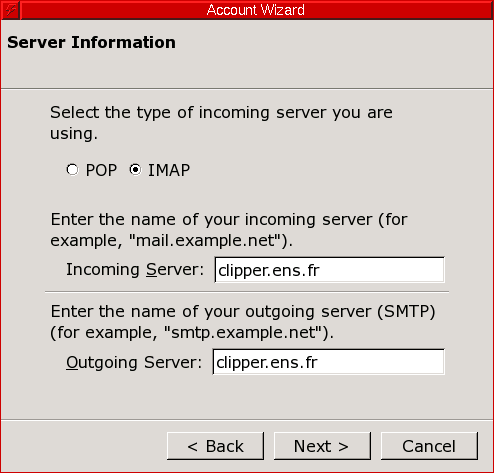The image size is (494, 473).
Task: Proceed with the Next button
Action: coord(322,446)
